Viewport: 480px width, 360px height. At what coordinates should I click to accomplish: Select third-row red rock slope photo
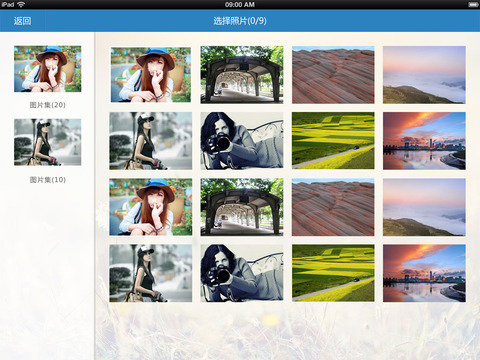click(333, 207)
